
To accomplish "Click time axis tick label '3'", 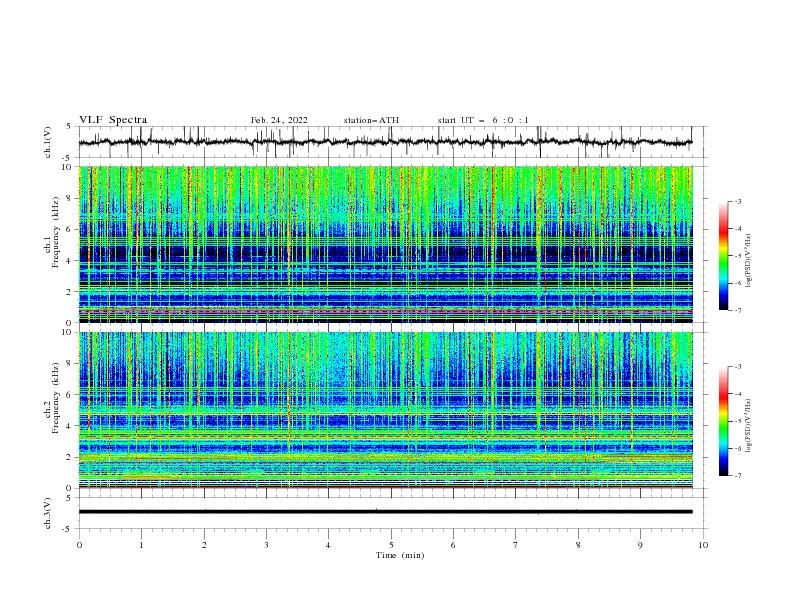I will click(266, 545).
